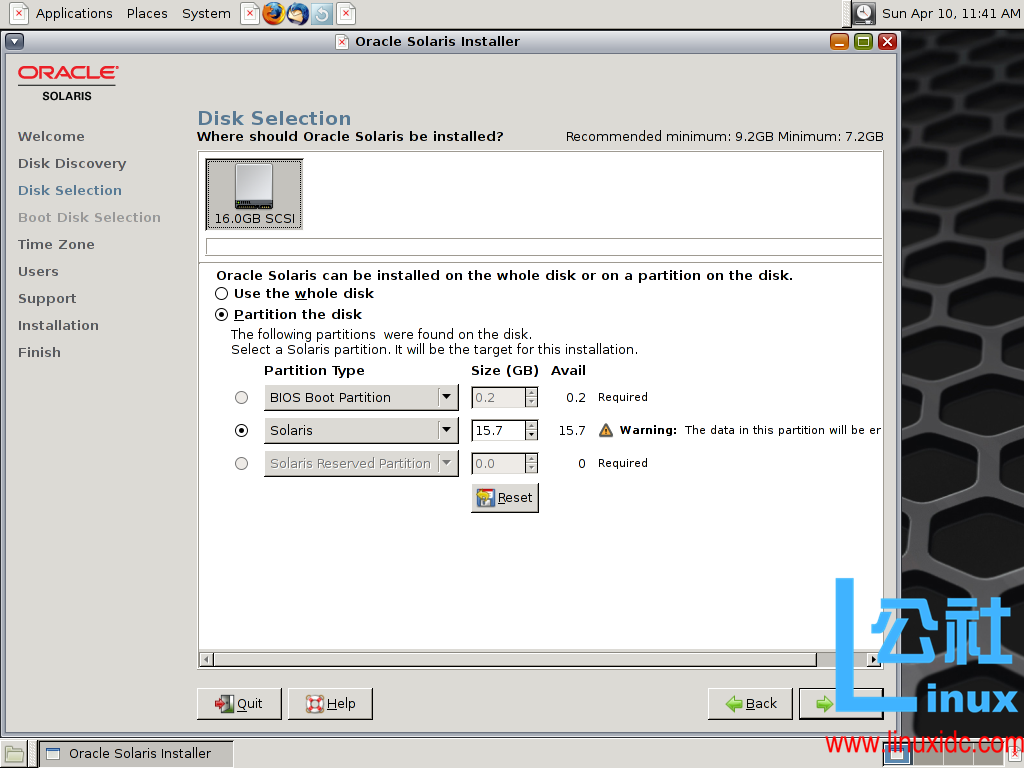Open the Applications menu
1024x768 pixels.
pyautogui.click(x=74, y=13)
